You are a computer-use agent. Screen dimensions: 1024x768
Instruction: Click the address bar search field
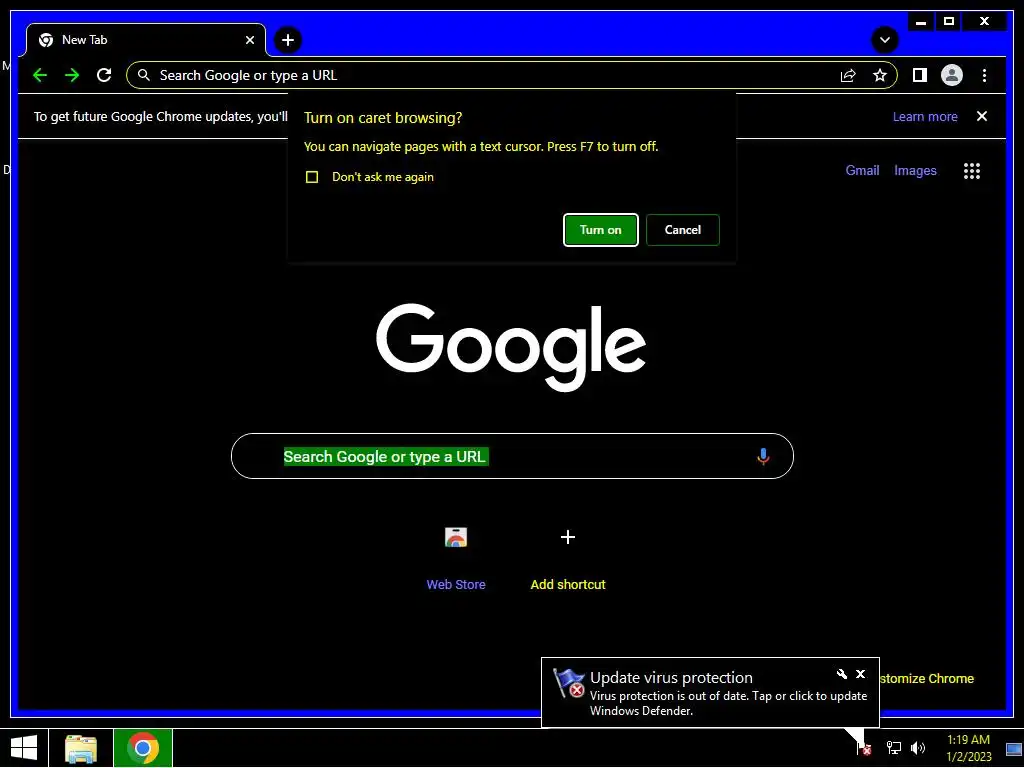click(511, 75)
